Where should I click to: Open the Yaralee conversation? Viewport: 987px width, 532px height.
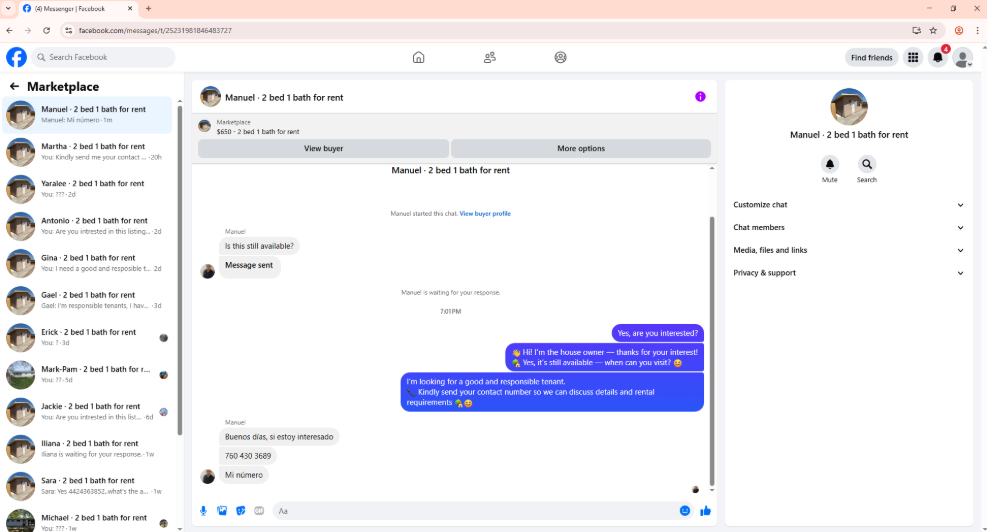click(87, 189)
